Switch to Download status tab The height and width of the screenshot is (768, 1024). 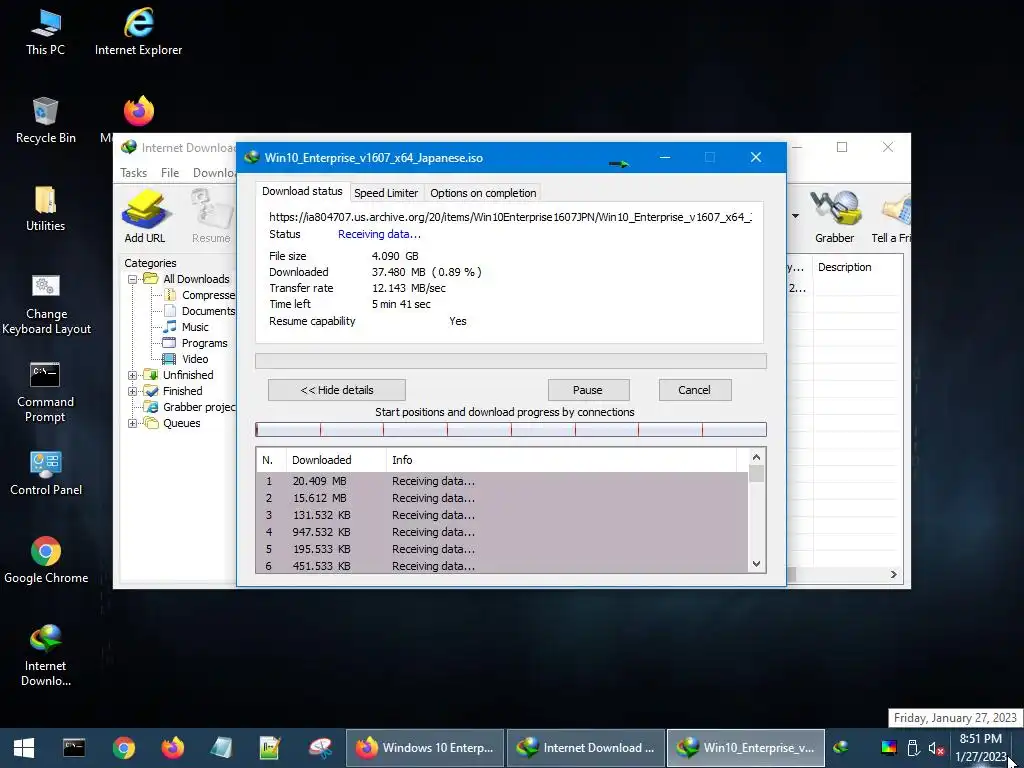pyautogui.click(x=302, y=191)
